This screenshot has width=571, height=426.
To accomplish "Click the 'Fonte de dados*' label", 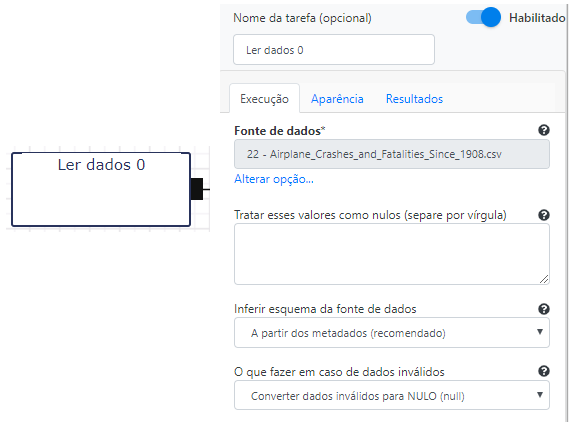I will click(280, 130).
